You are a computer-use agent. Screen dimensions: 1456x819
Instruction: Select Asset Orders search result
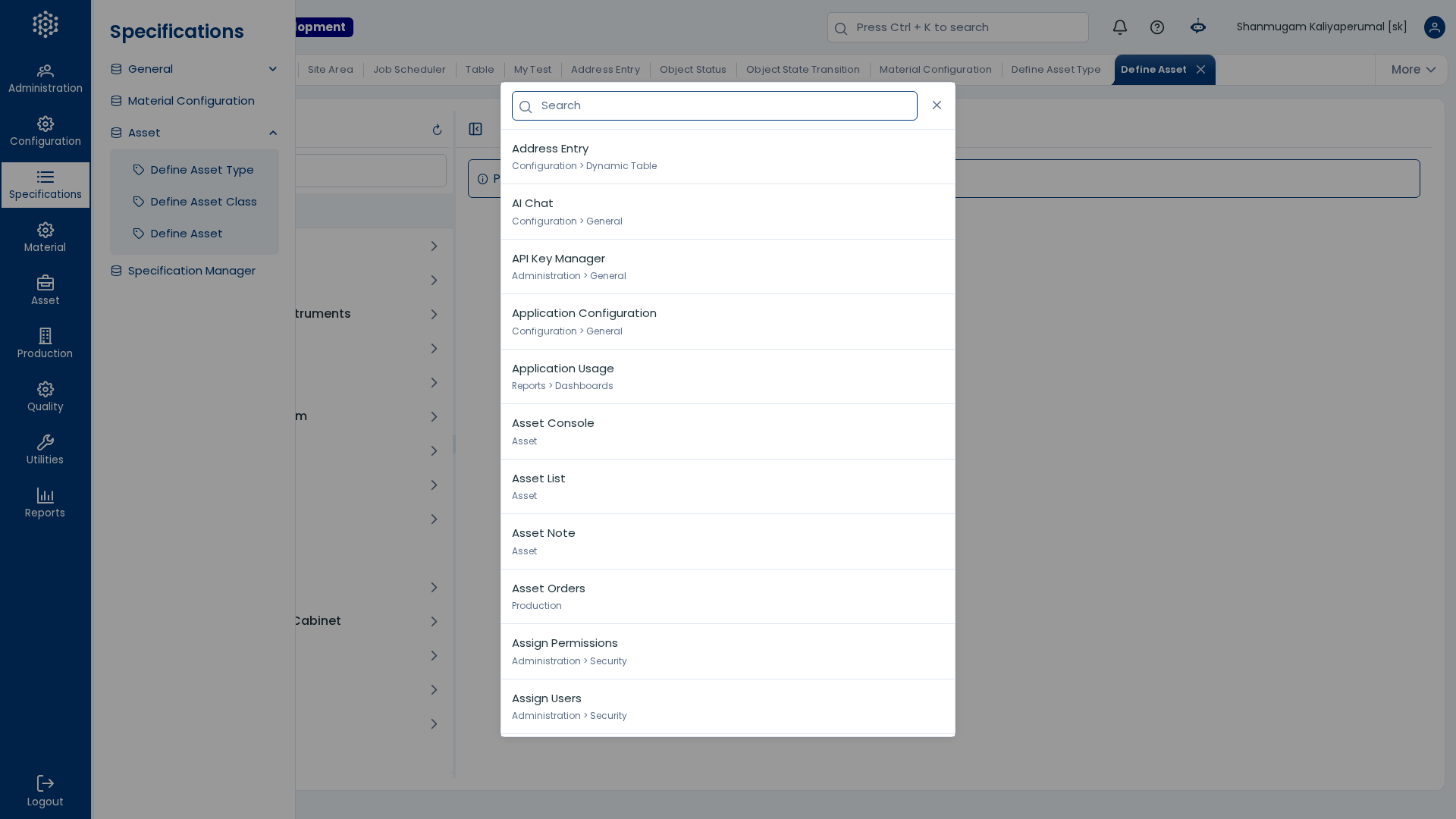click(728, 597)
